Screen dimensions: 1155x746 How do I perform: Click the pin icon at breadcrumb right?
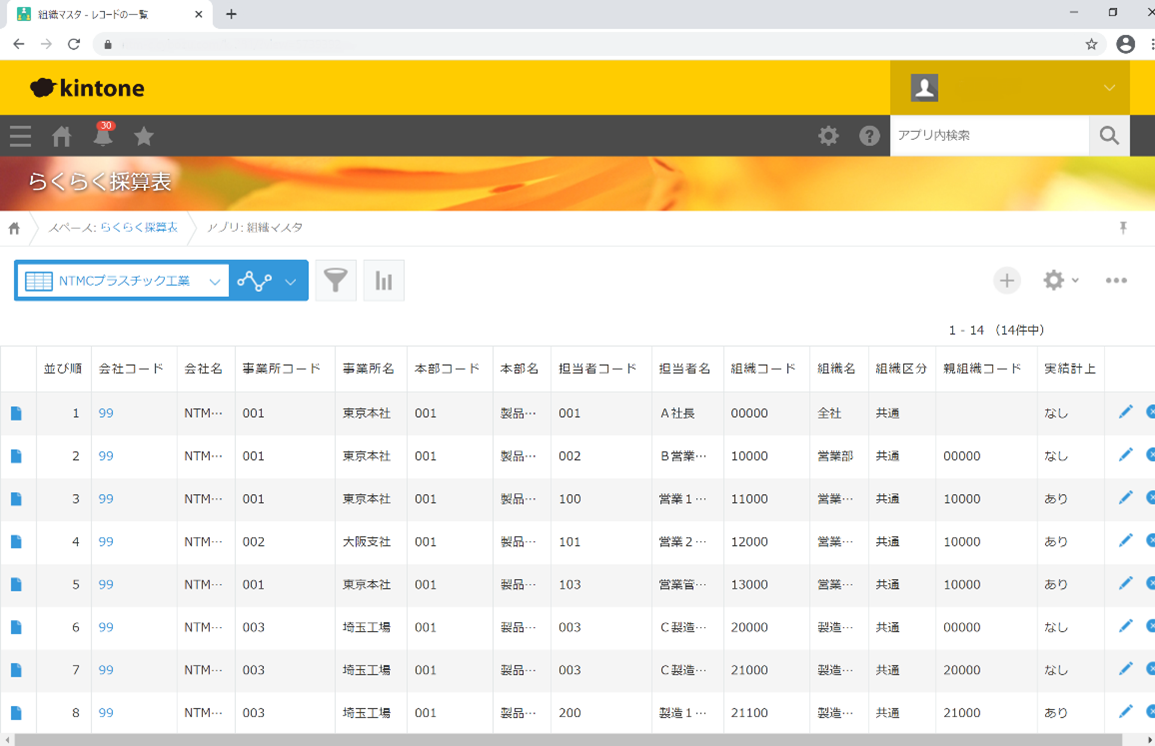pos(1123,228)
